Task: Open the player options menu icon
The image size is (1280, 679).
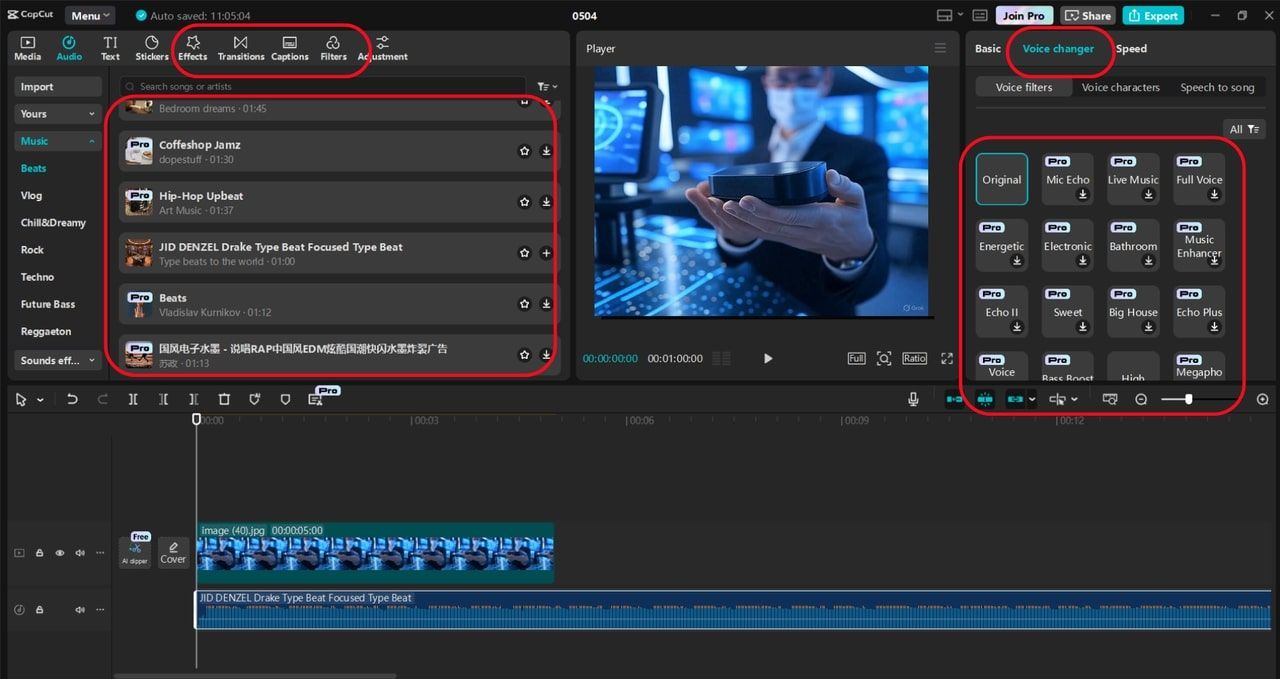Action: (x=940, y=48)
